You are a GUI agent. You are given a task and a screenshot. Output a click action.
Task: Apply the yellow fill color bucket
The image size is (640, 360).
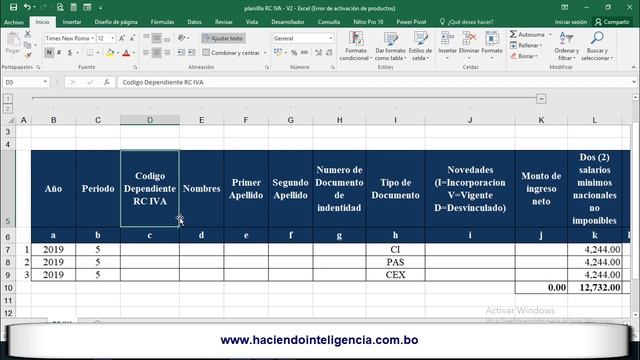click(x=109, y=53)
